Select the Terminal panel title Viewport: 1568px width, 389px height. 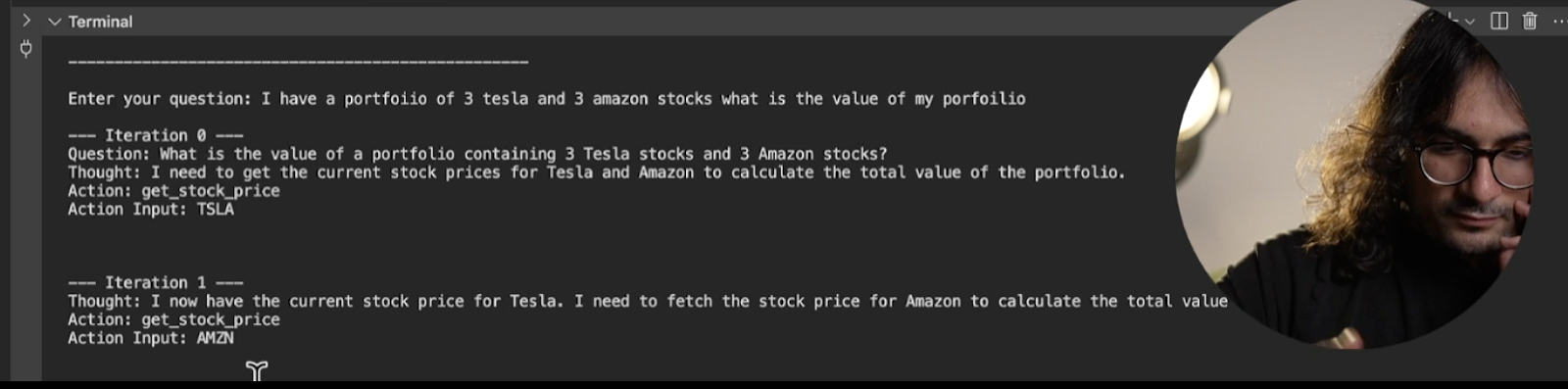pos(100,21)
